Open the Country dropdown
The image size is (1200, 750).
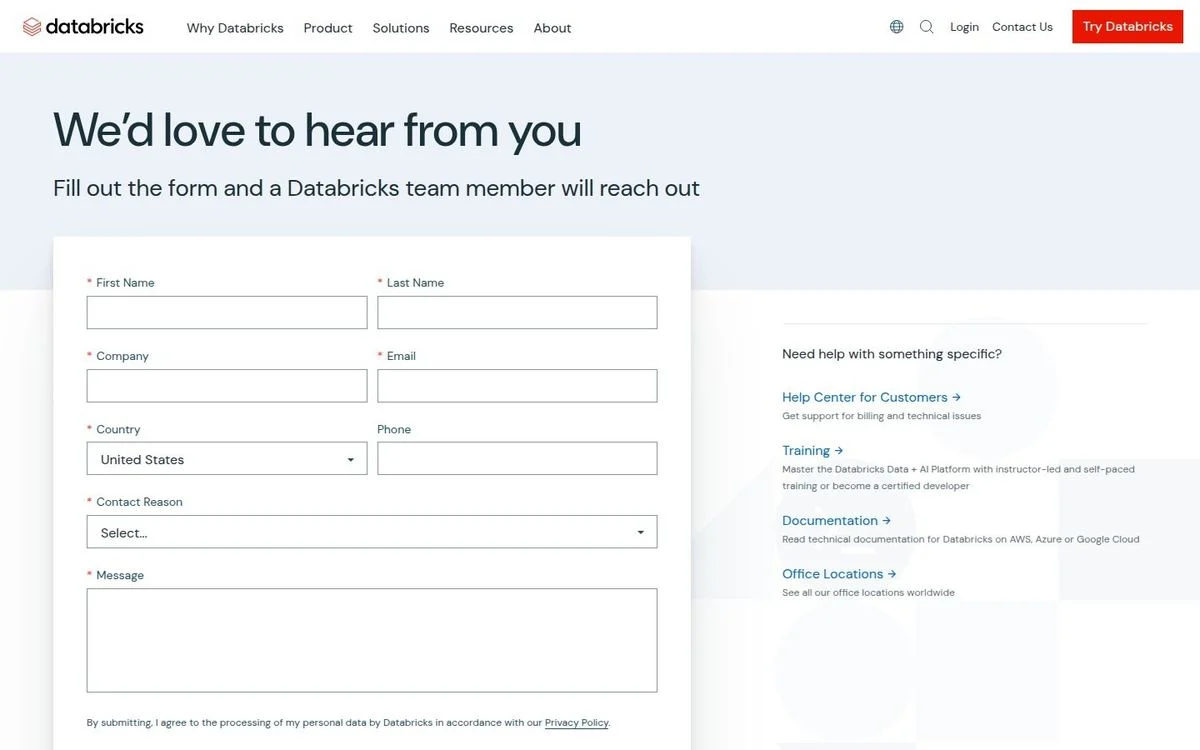tap(227, 459)
